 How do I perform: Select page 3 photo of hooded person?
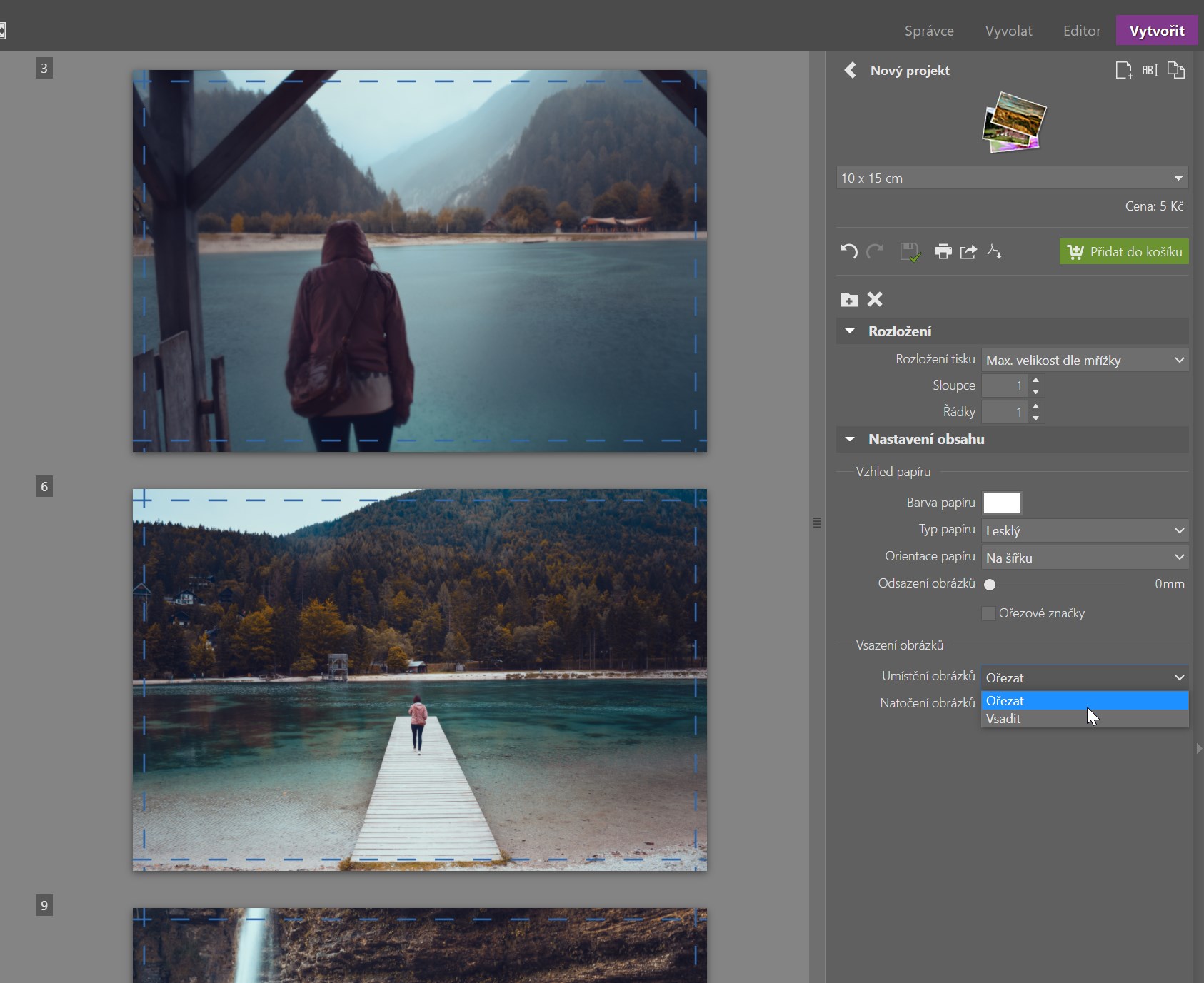(420, 261)
